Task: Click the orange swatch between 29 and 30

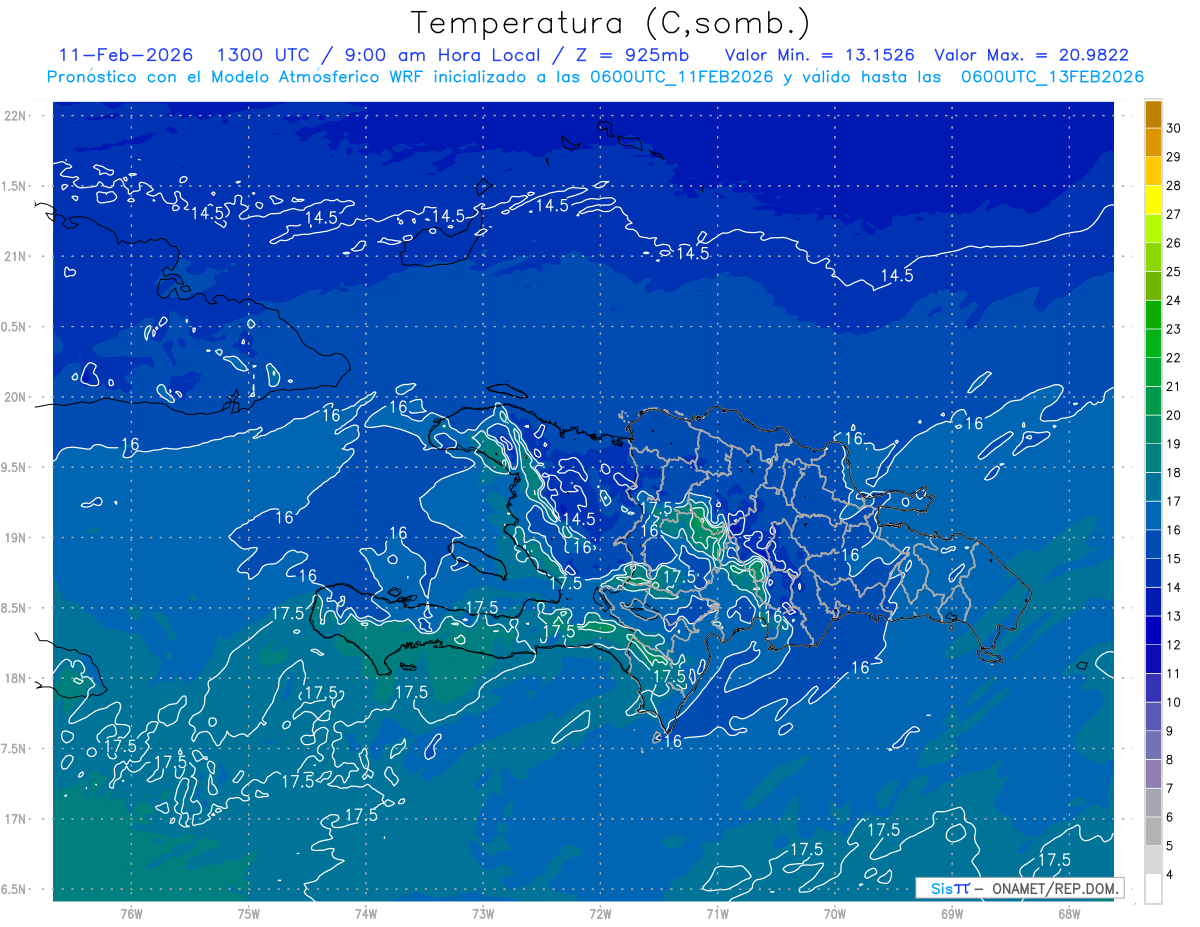Action: pyautogui.click(x=1153, y=142)
